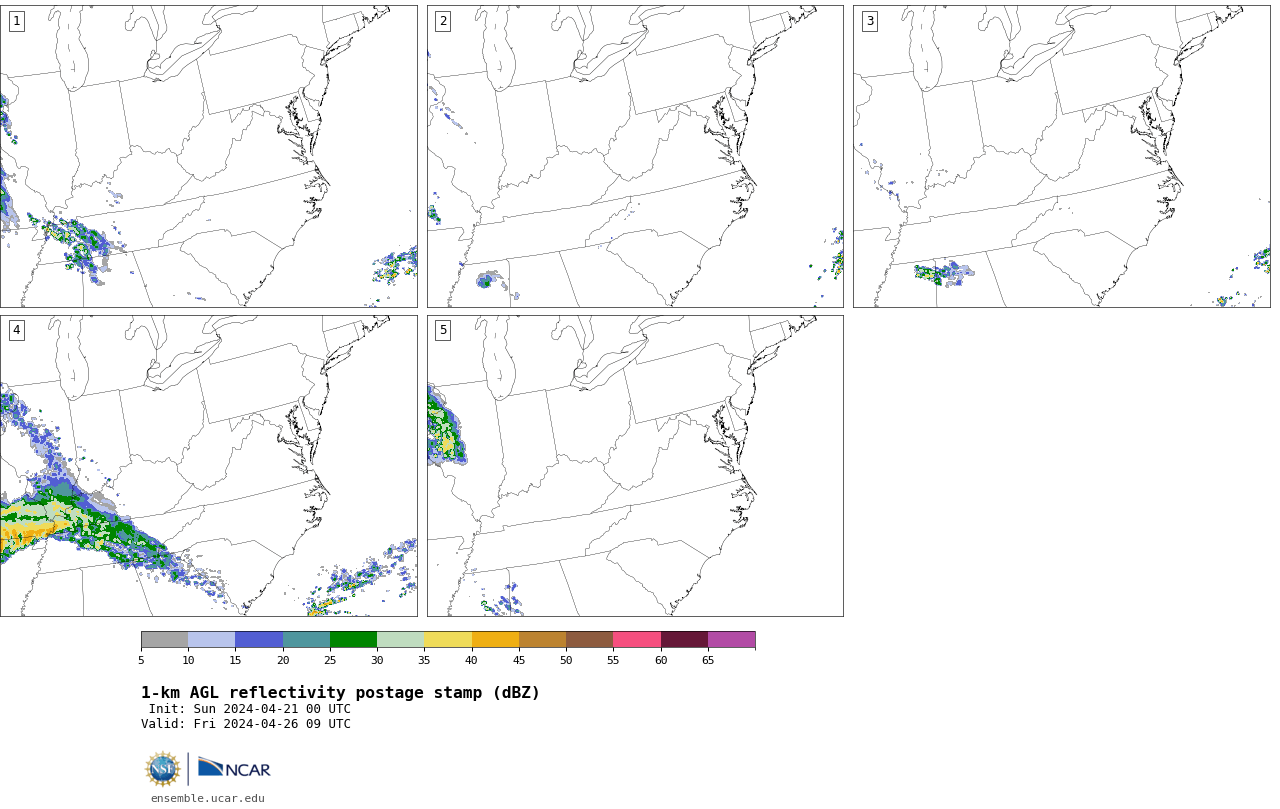Click the colorbar tick label '5'
The image size is (1280, 809).
pos(141,660)
